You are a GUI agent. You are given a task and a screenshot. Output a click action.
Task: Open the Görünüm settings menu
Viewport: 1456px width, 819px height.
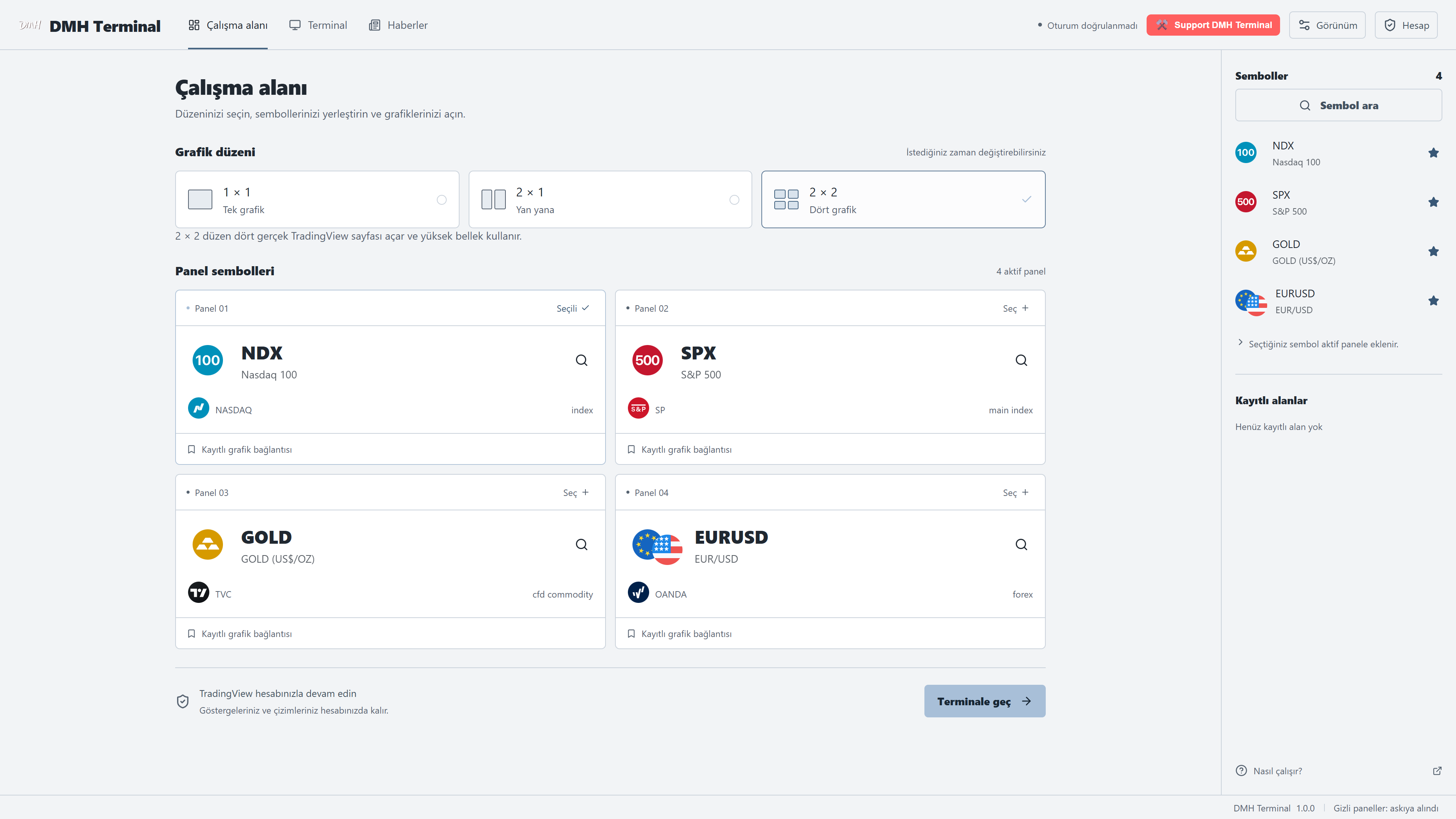click(1327, 25)
